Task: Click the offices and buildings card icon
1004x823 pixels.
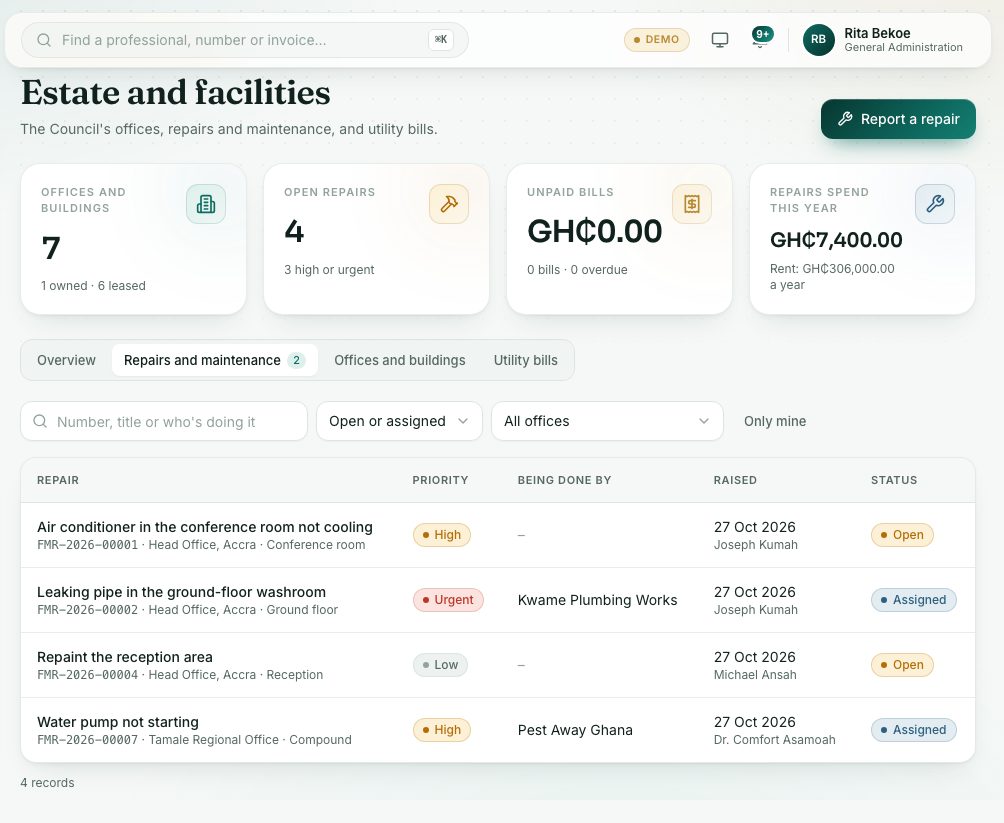Action: 206,204
